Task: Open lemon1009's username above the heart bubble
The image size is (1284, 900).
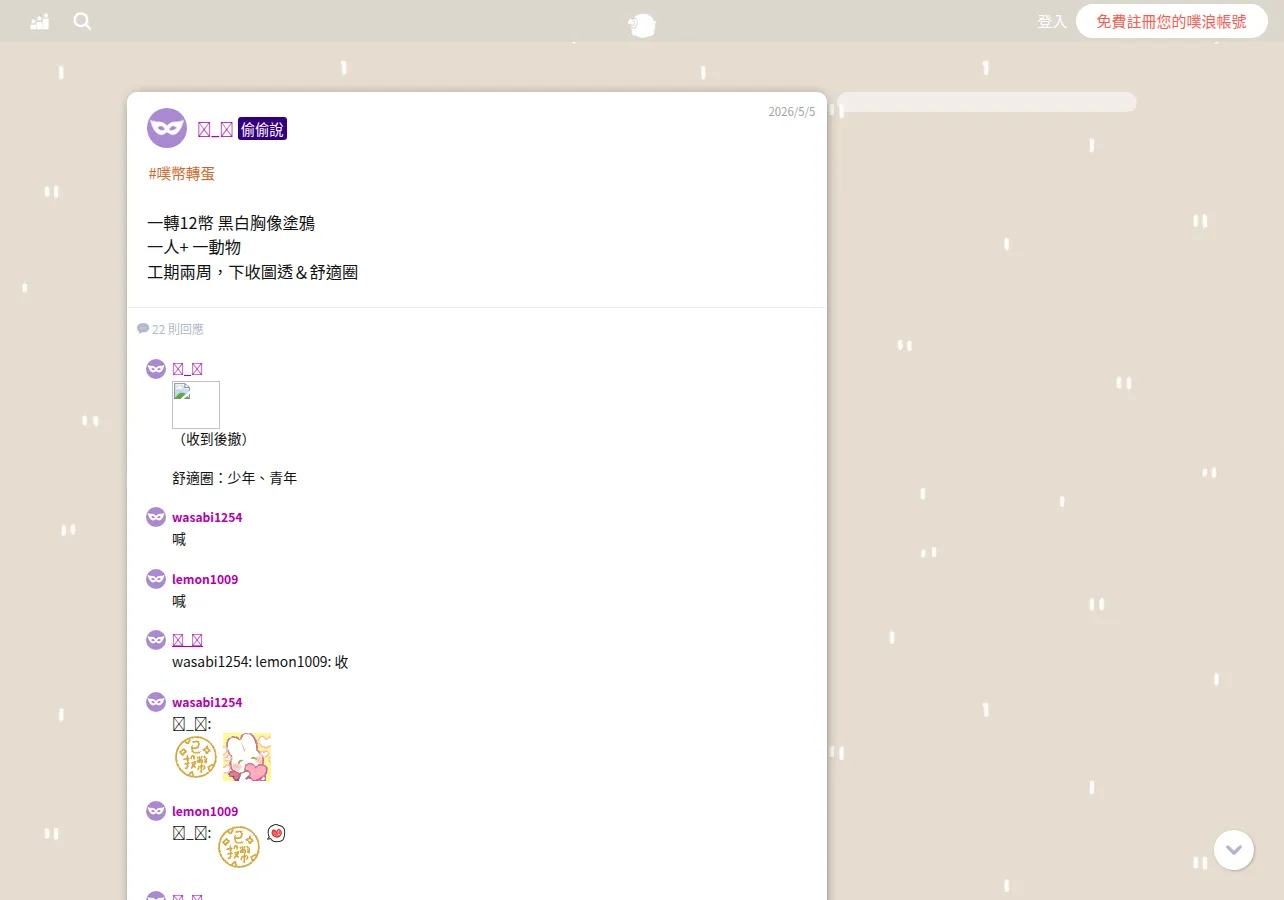Action: [x=205, y=811]
